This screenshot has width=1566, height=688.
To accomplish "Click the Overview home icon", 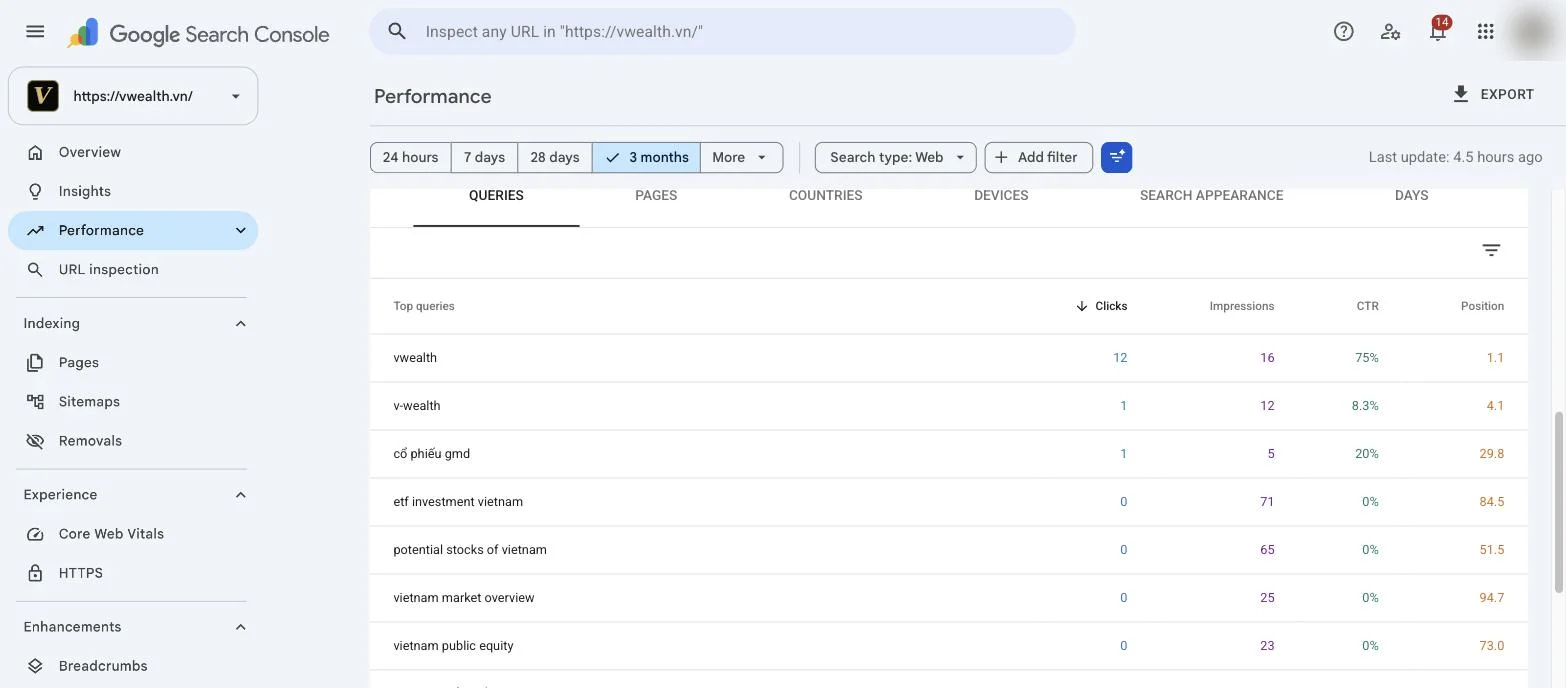I will pyautogui.click(x=35, y=152).
